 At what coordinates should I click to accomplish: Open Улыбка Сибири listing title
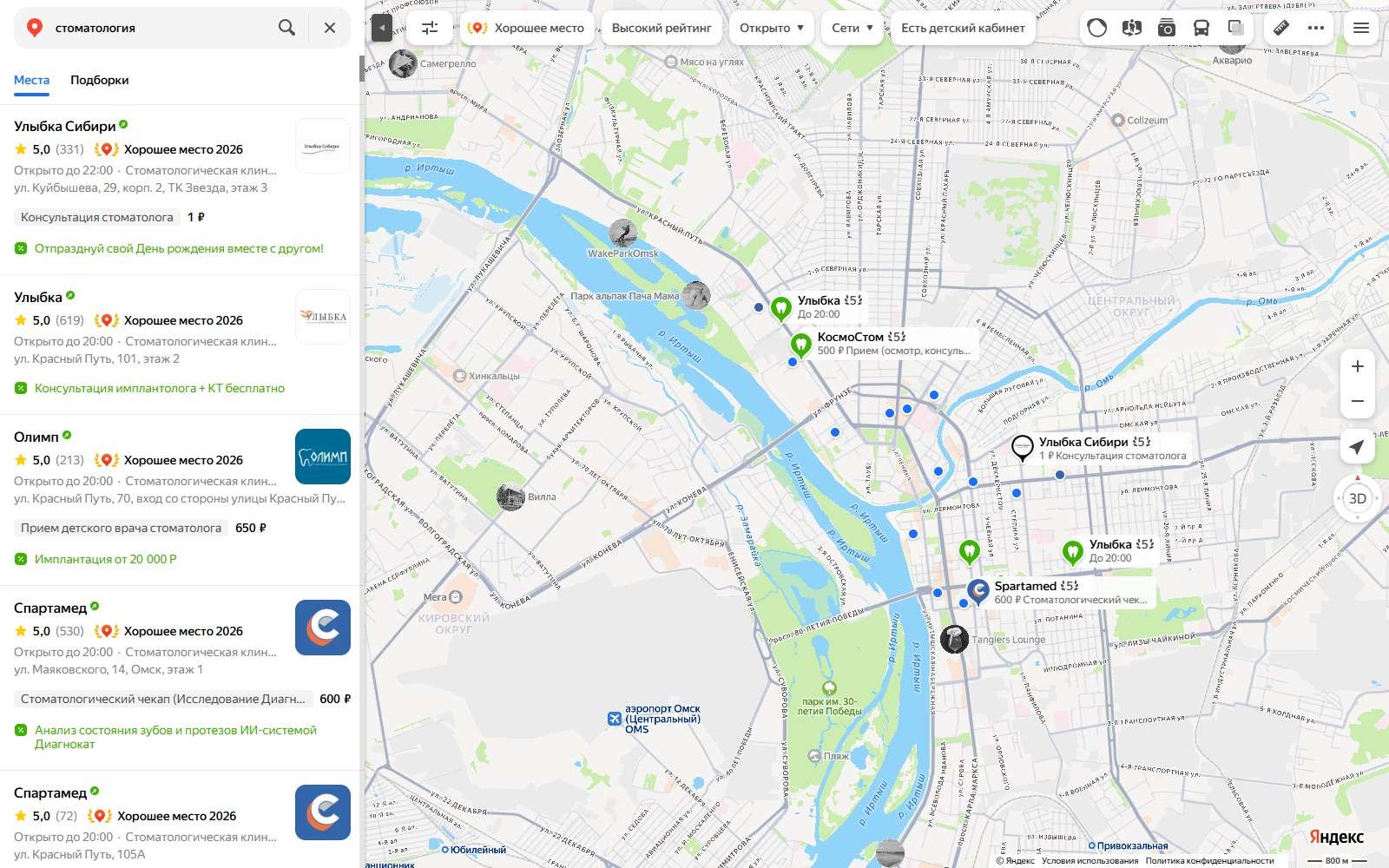click(x=65, y=126)
